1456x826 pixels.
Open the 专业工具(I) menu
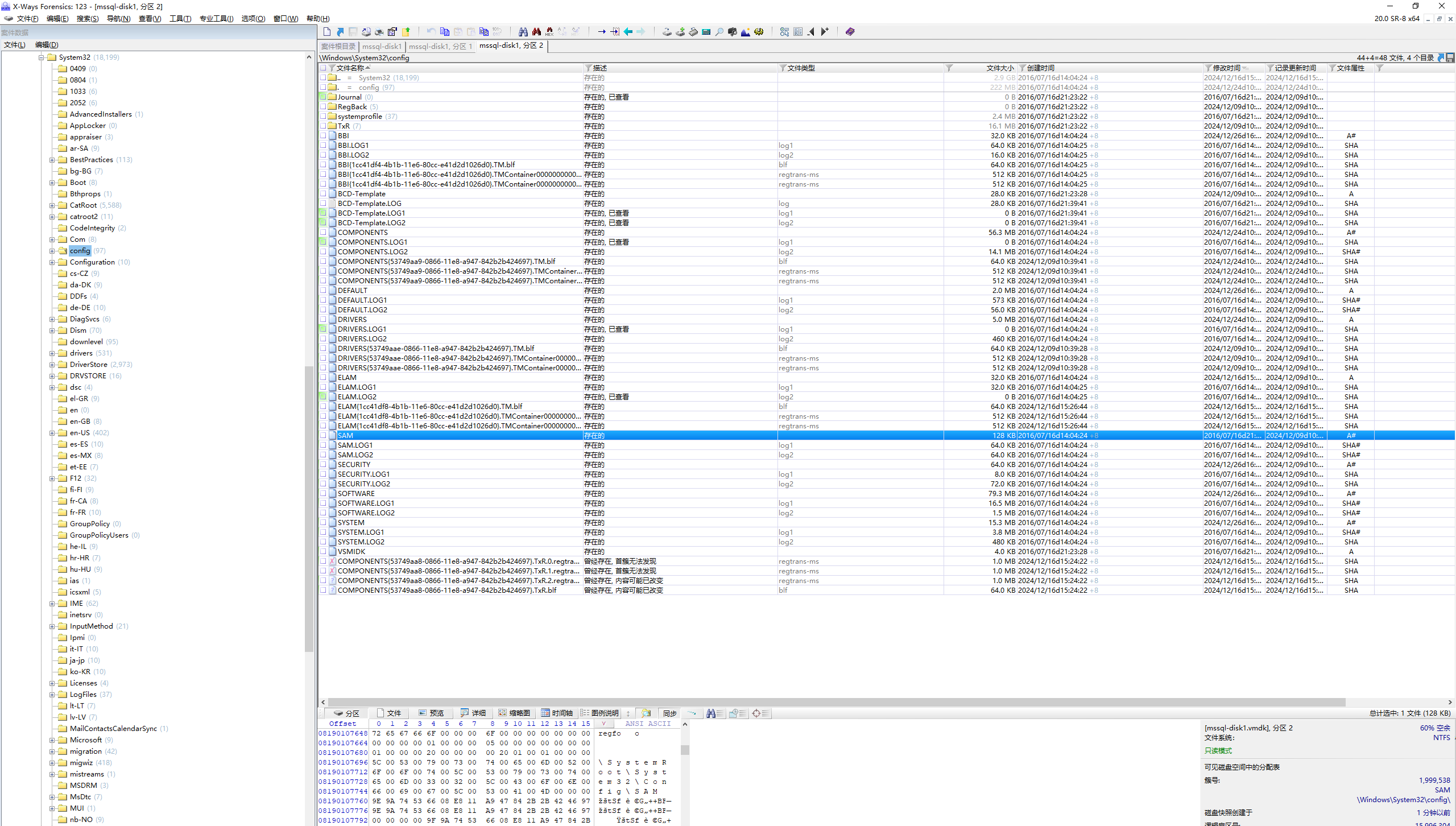pyautogui.click(x=216, y=19)
